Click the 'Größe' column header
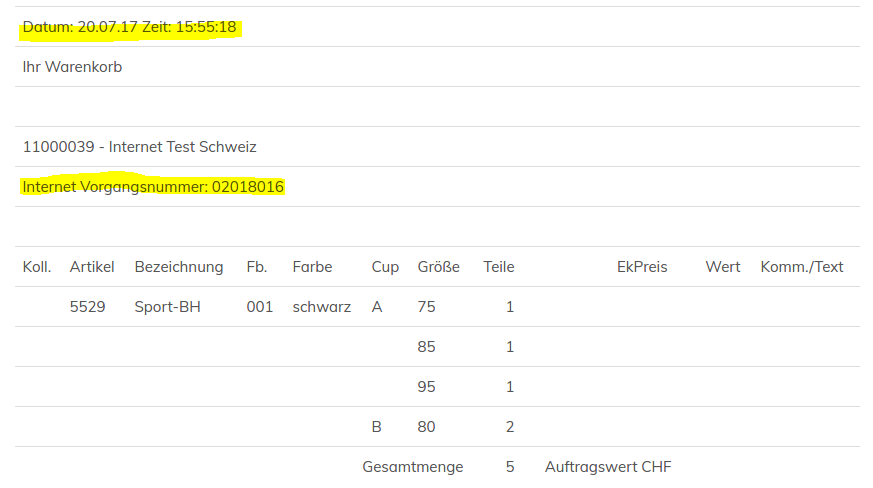Viewport: 873px width, 488px height. click(x=439, y=267)
